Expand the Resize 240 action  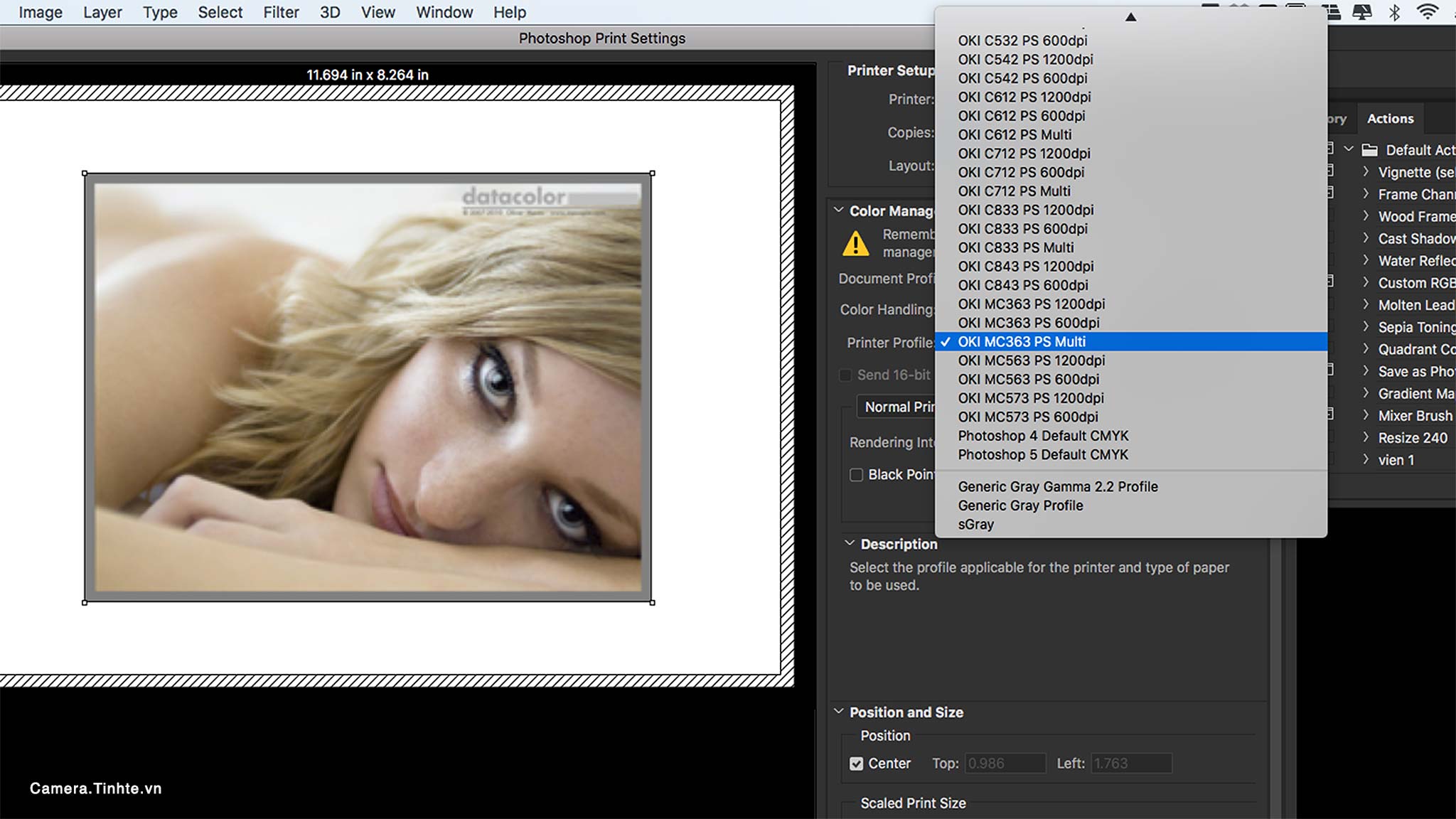[x=1366, y=437]
